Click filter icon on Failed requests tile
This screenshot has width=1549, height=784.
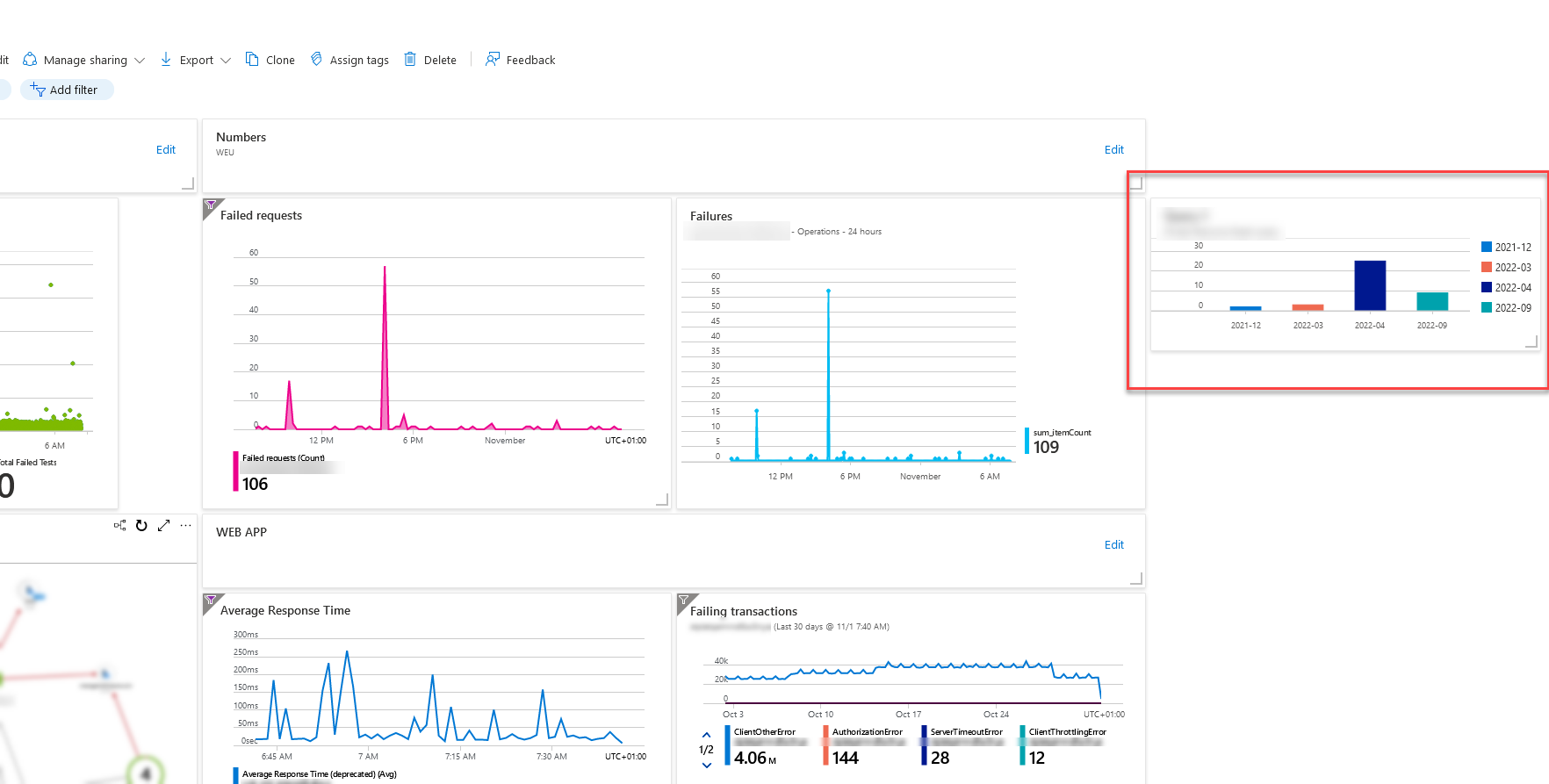point(211,205)
